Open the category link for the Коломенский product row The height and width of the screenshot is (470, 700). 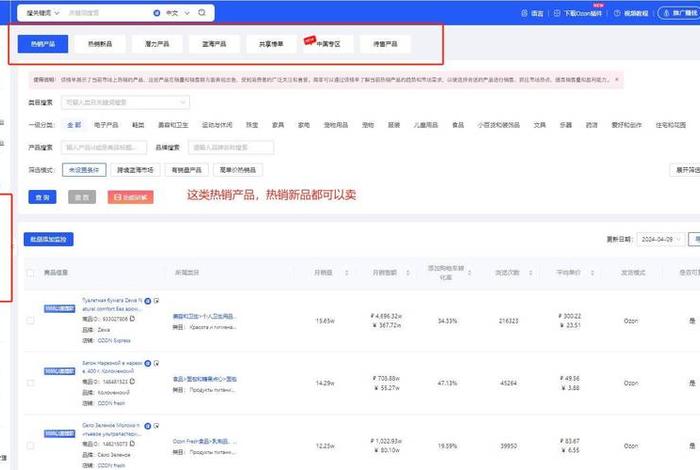(205, 379)
